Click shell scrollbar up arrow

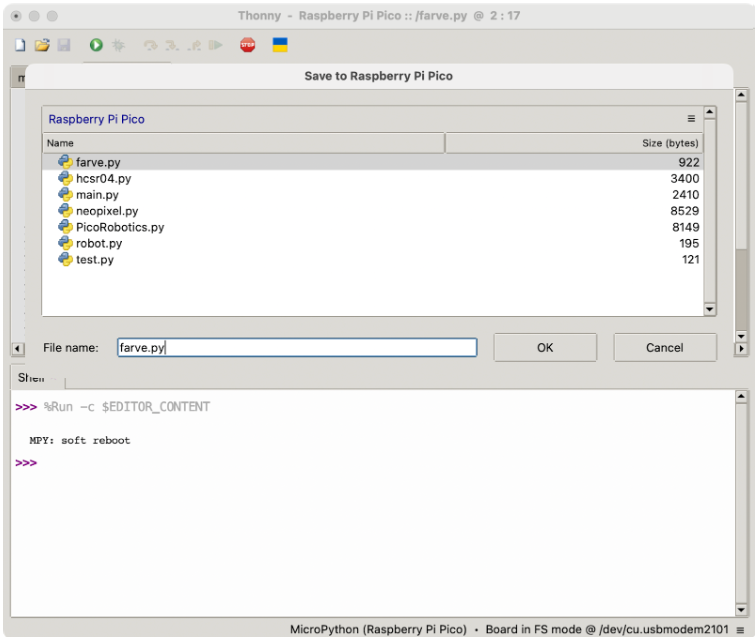point(741,396)
